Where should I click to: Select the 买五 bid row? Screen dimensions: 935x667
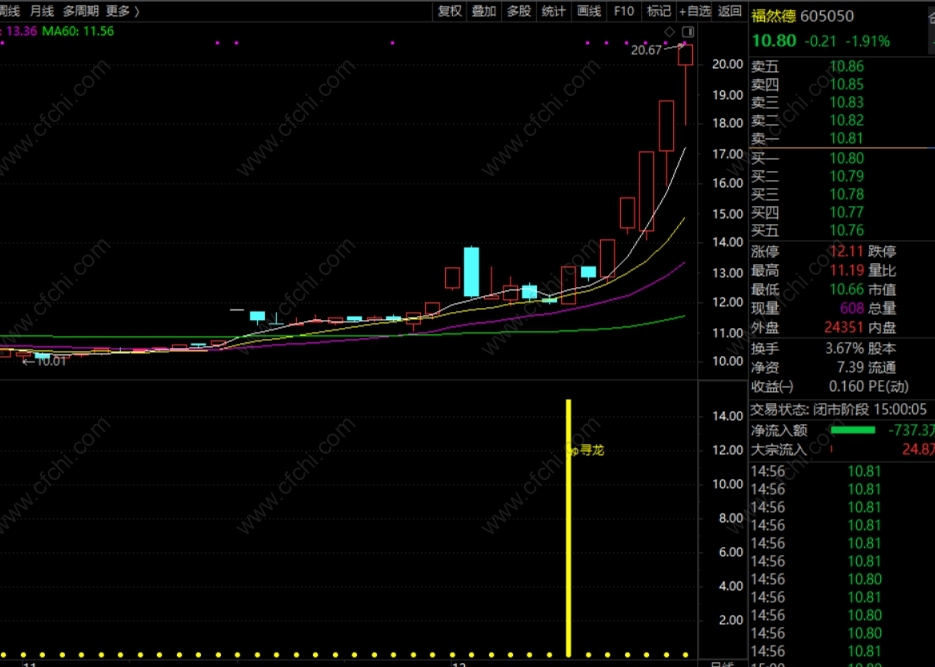pyautogui.click(x=841, y=229)
